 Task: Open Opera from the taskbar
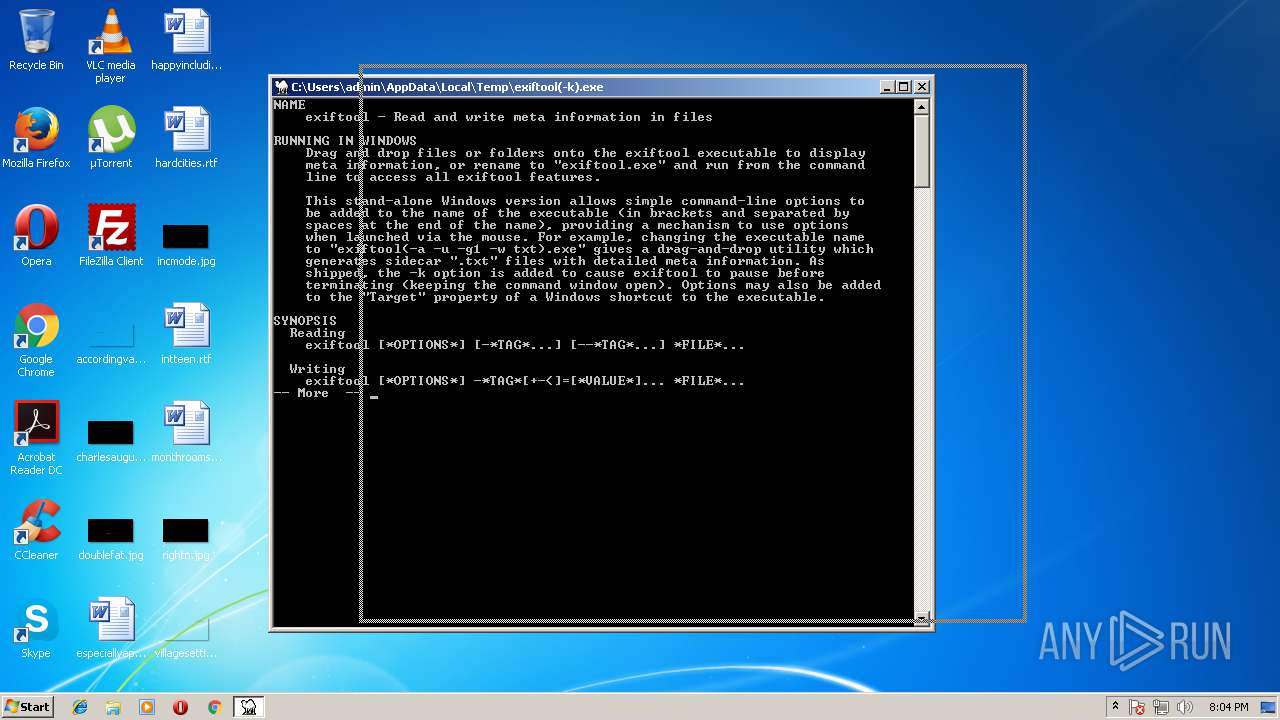(180, 707)
